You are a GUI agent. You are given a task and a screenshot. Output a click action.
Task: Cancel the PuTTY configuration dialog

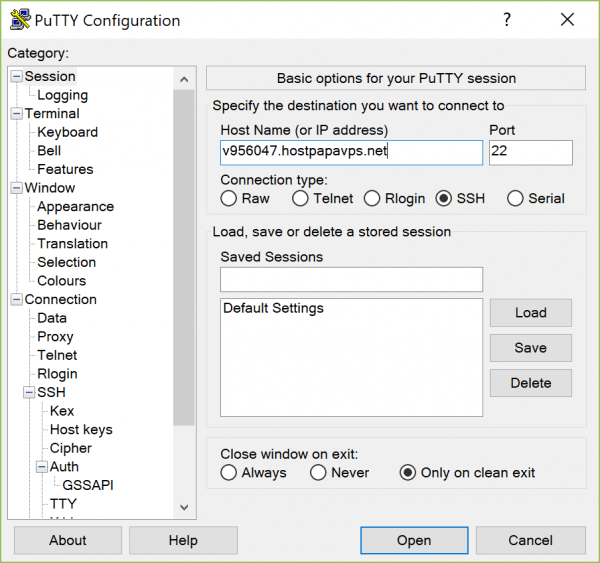click(530, 540)
